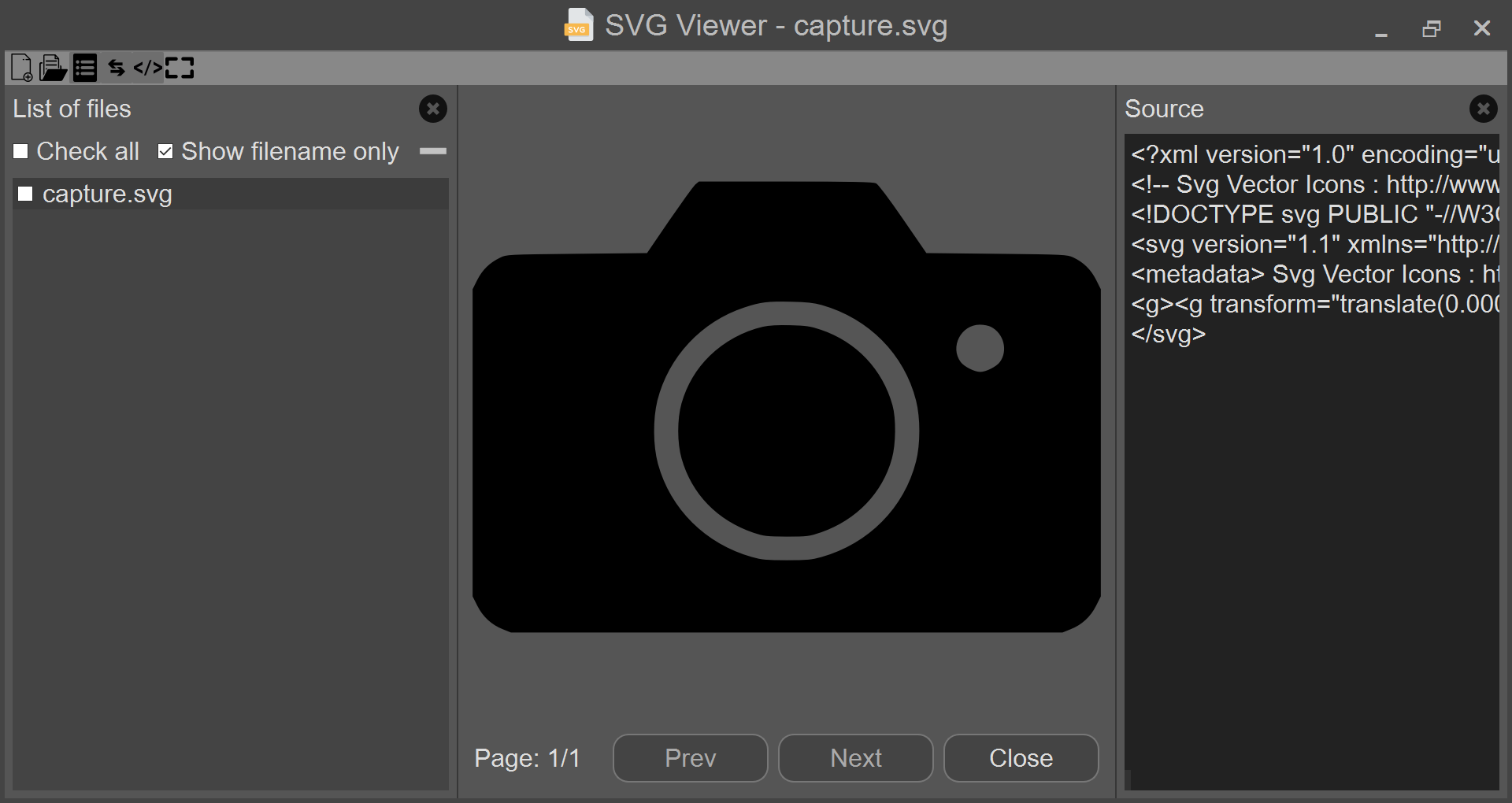Click the Source panel header
The height and width of the screenshot is (803, 1512).
[1164, 109]
